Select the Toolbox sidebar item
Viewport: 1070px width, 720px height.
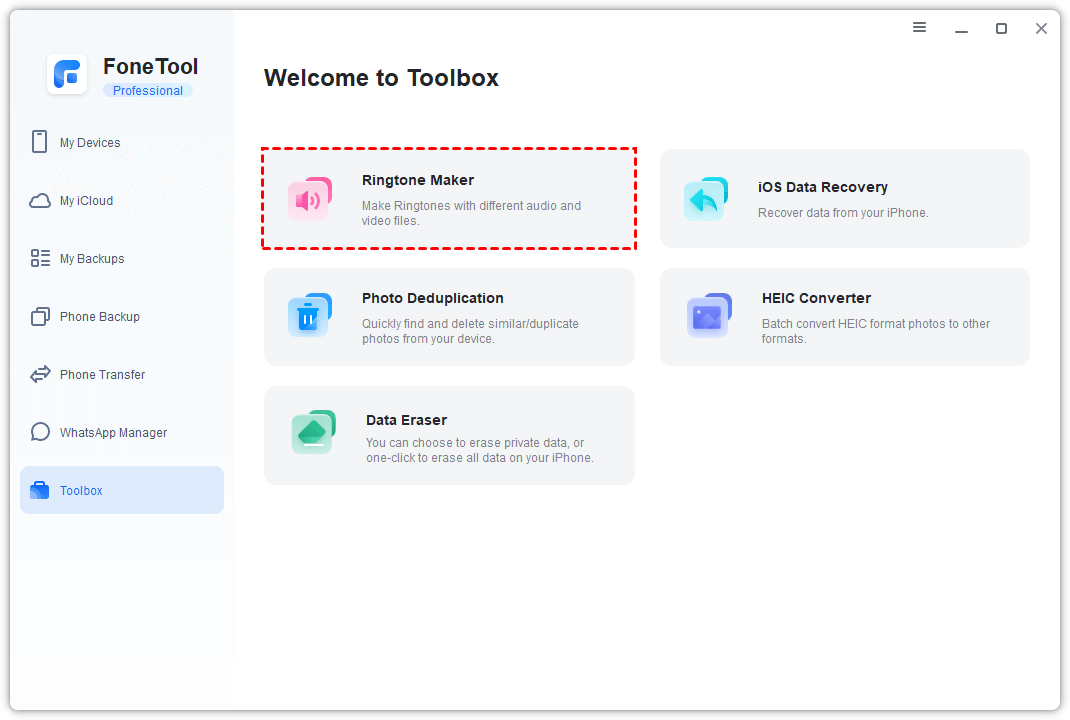(121, 490)
